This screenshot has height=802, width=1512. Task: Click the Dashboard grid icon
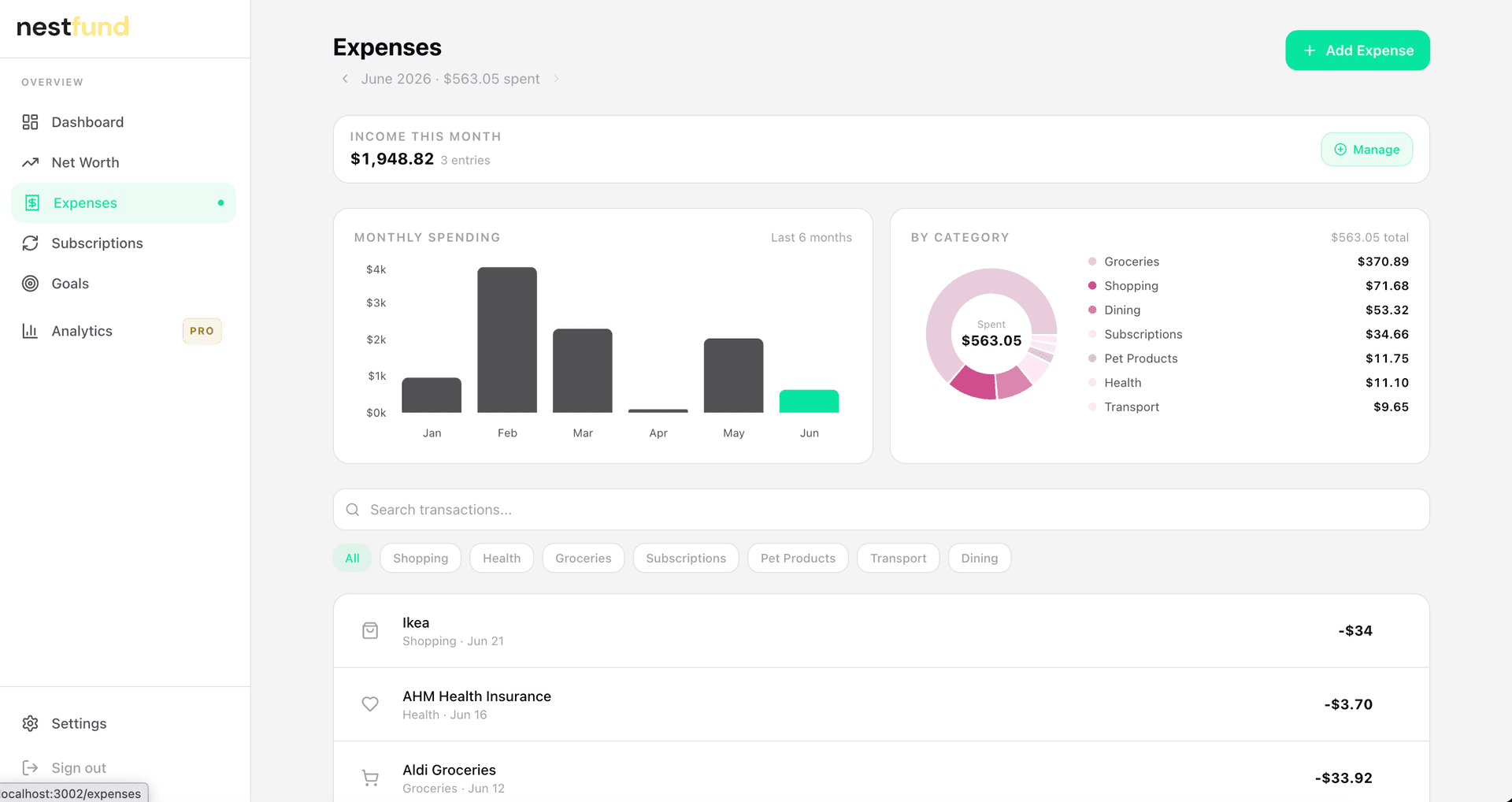tap(30, 122)
